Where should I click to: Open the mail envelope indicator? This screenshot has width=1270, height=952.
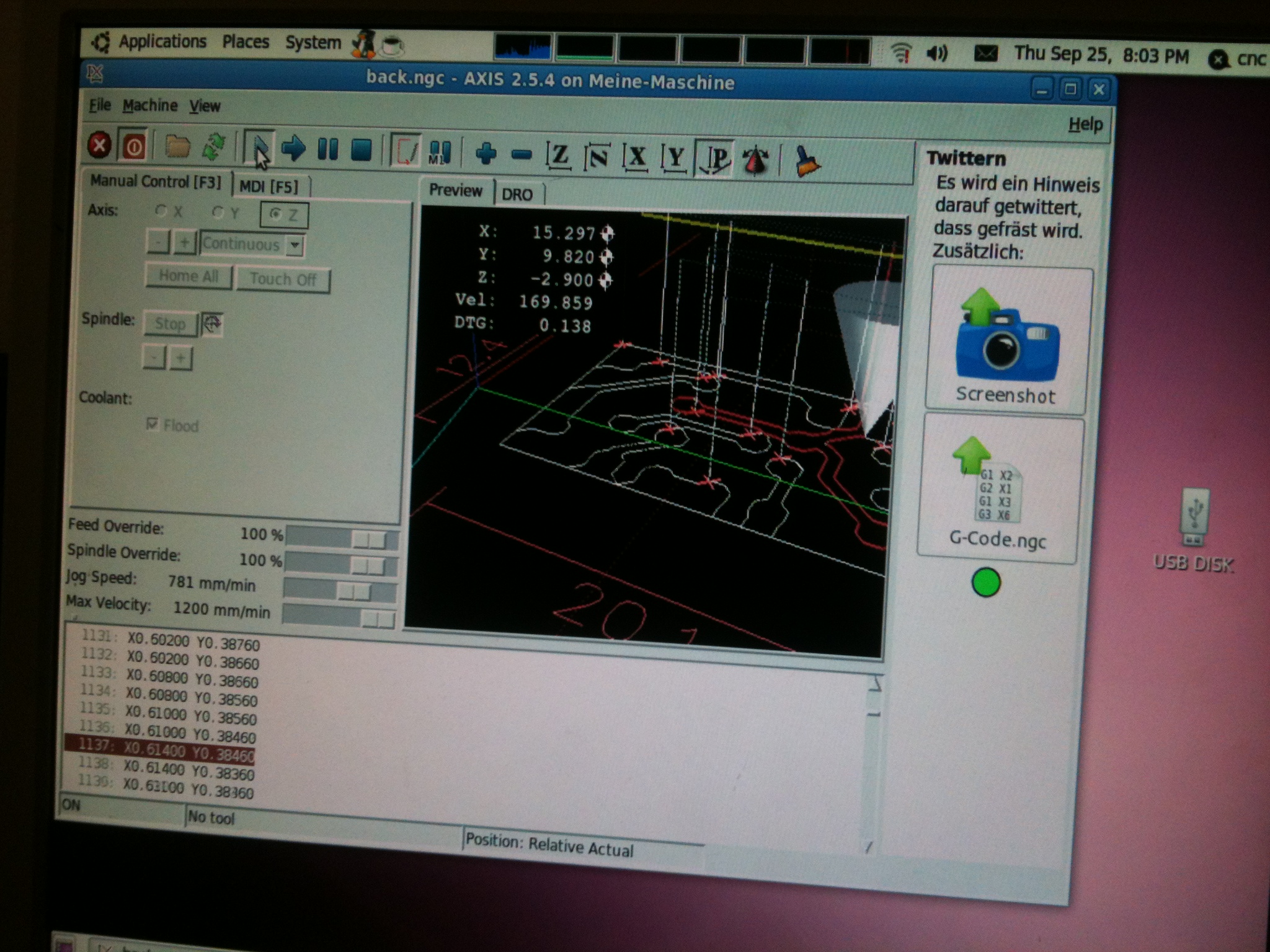pos(985,54)
